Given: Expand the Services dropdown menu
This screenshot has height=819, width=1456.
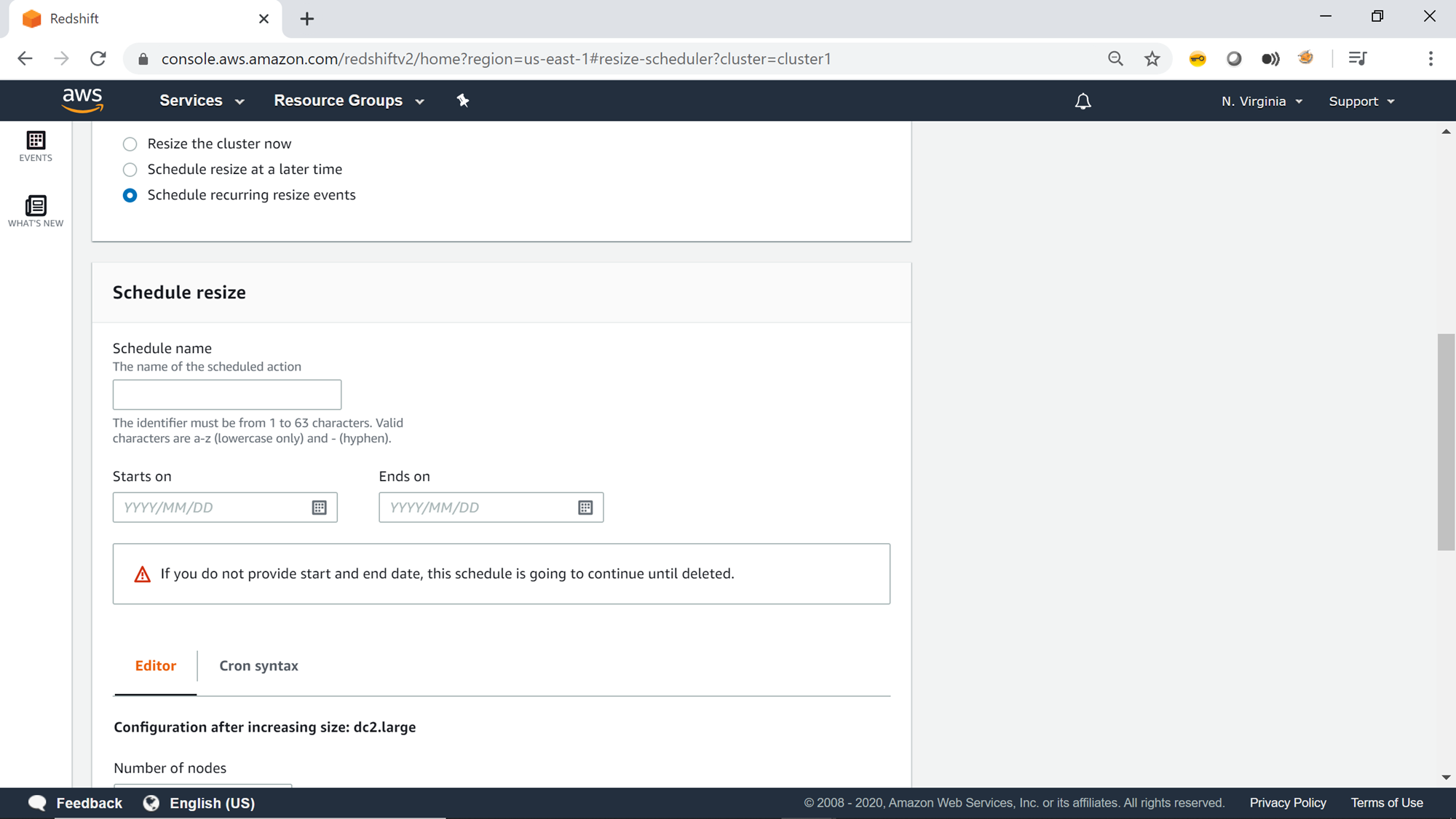Looking at the screenshot, I should click(x=202, y=100).
